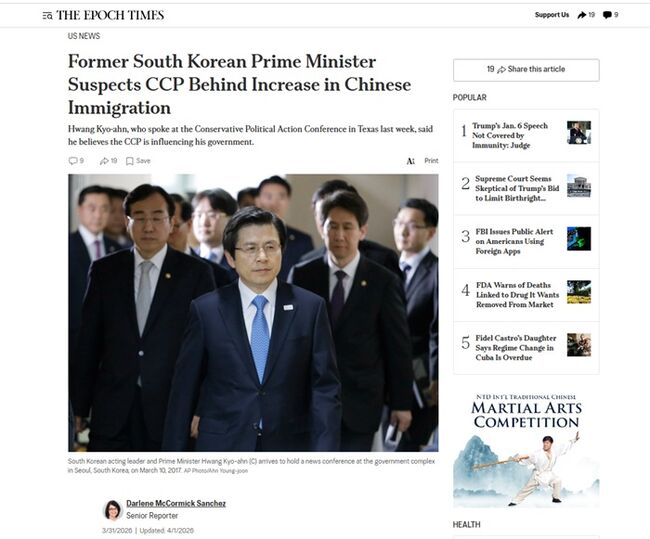Open FDA Warns of Deaths story
650x539 pixels.
click(x=517, y=295)
